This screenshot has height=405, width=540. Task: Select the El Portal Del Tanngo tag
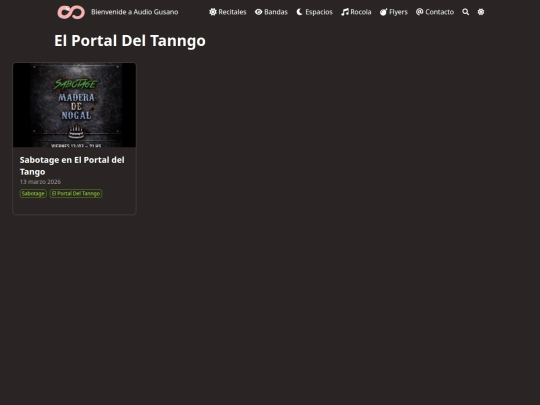click(x=76, y=194)
